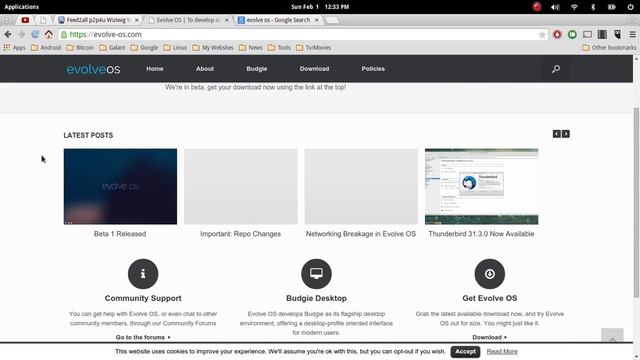Open a new tab with the blank tab button
Screen dimensions: 640x360
333,20
